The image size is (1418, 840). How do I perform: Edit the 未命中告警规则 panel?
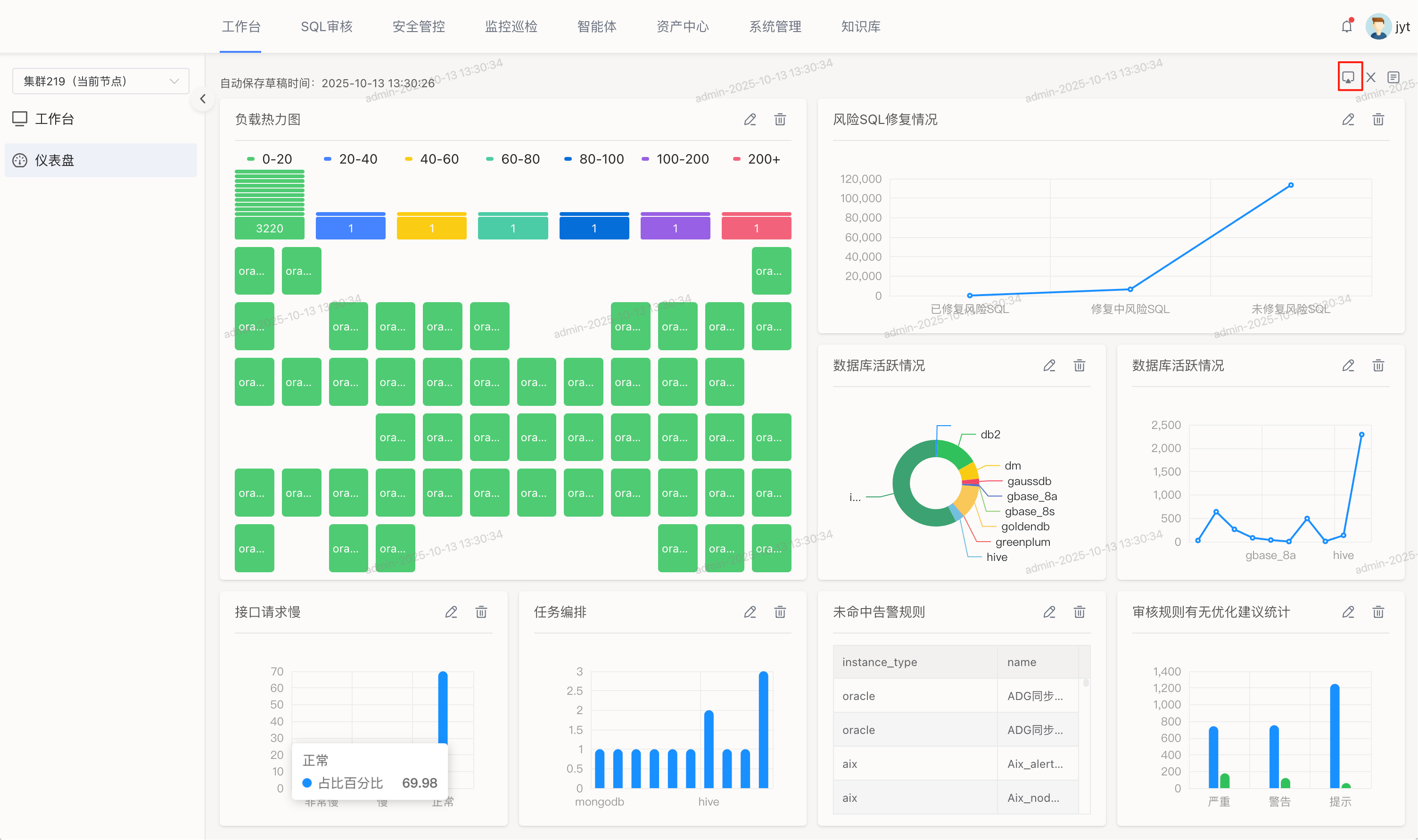click(1049, 612)
